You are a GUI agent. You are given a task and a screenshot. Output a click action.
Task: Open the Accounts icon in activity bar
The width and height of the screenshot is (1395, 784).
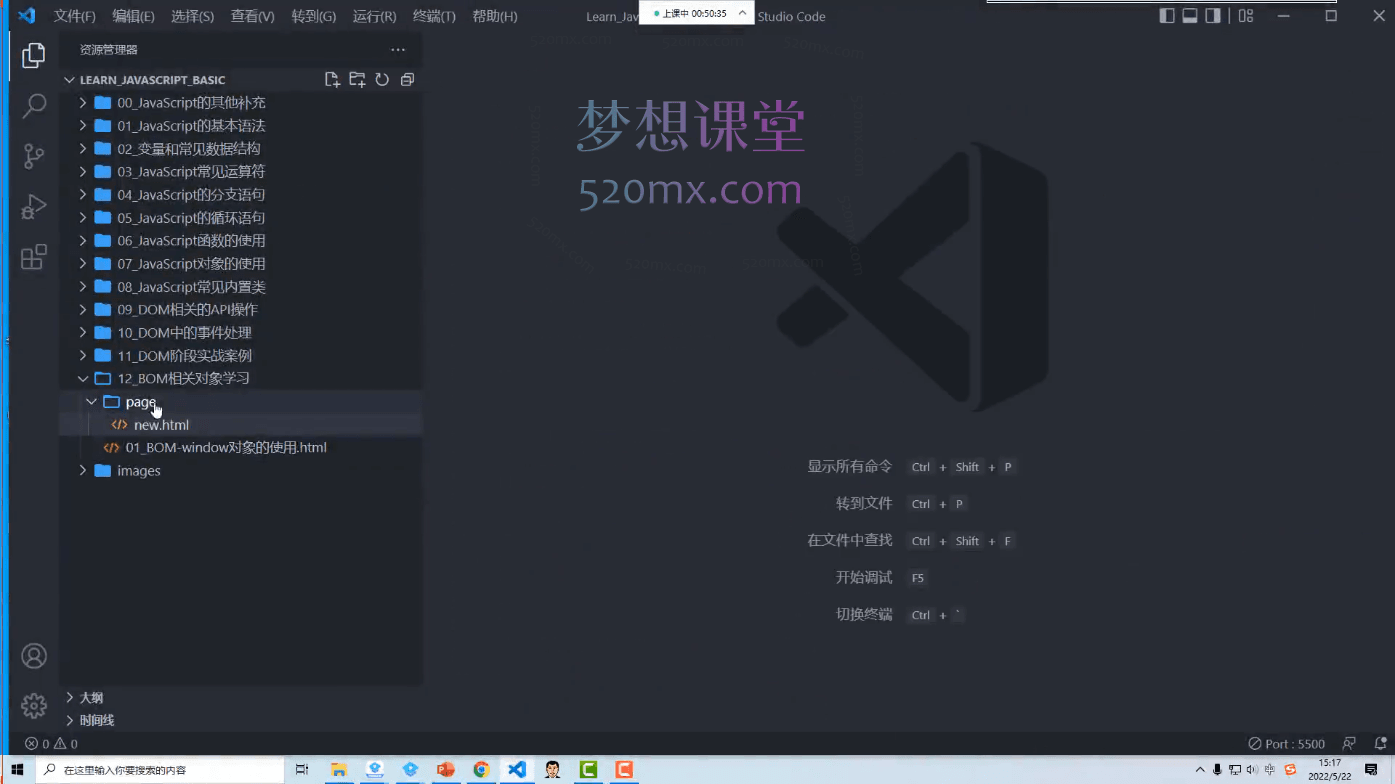tap(34, 656)
